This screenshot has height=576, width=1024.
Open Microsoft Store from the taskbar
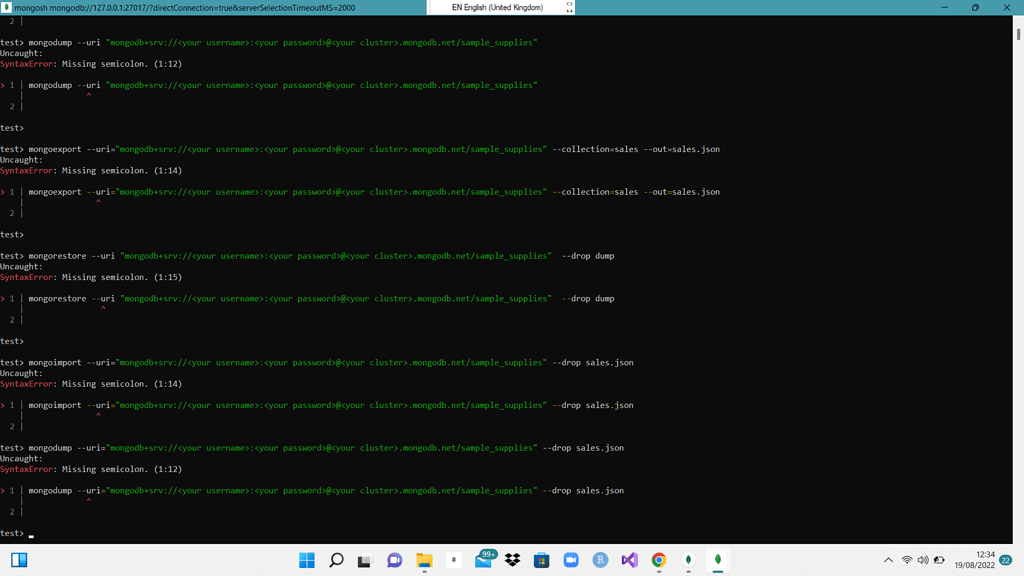[541, 560]
